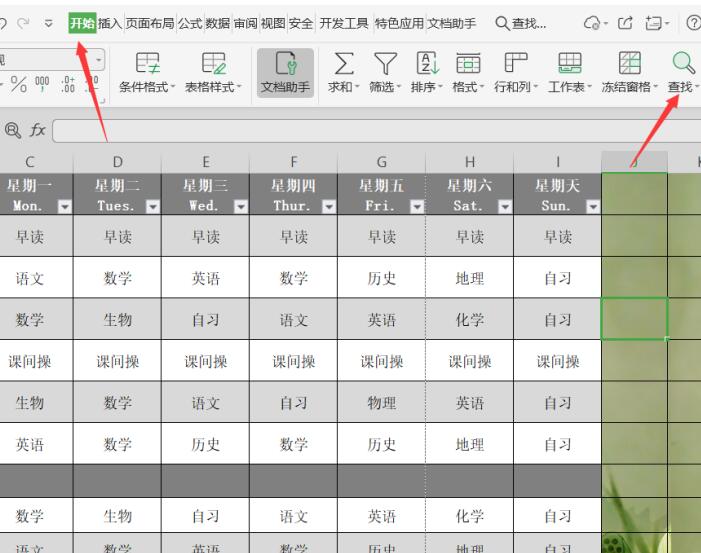This screenshot has height=553, width=701.
Task: Click the redo arrow icon
Action: [x=23, y=23]
